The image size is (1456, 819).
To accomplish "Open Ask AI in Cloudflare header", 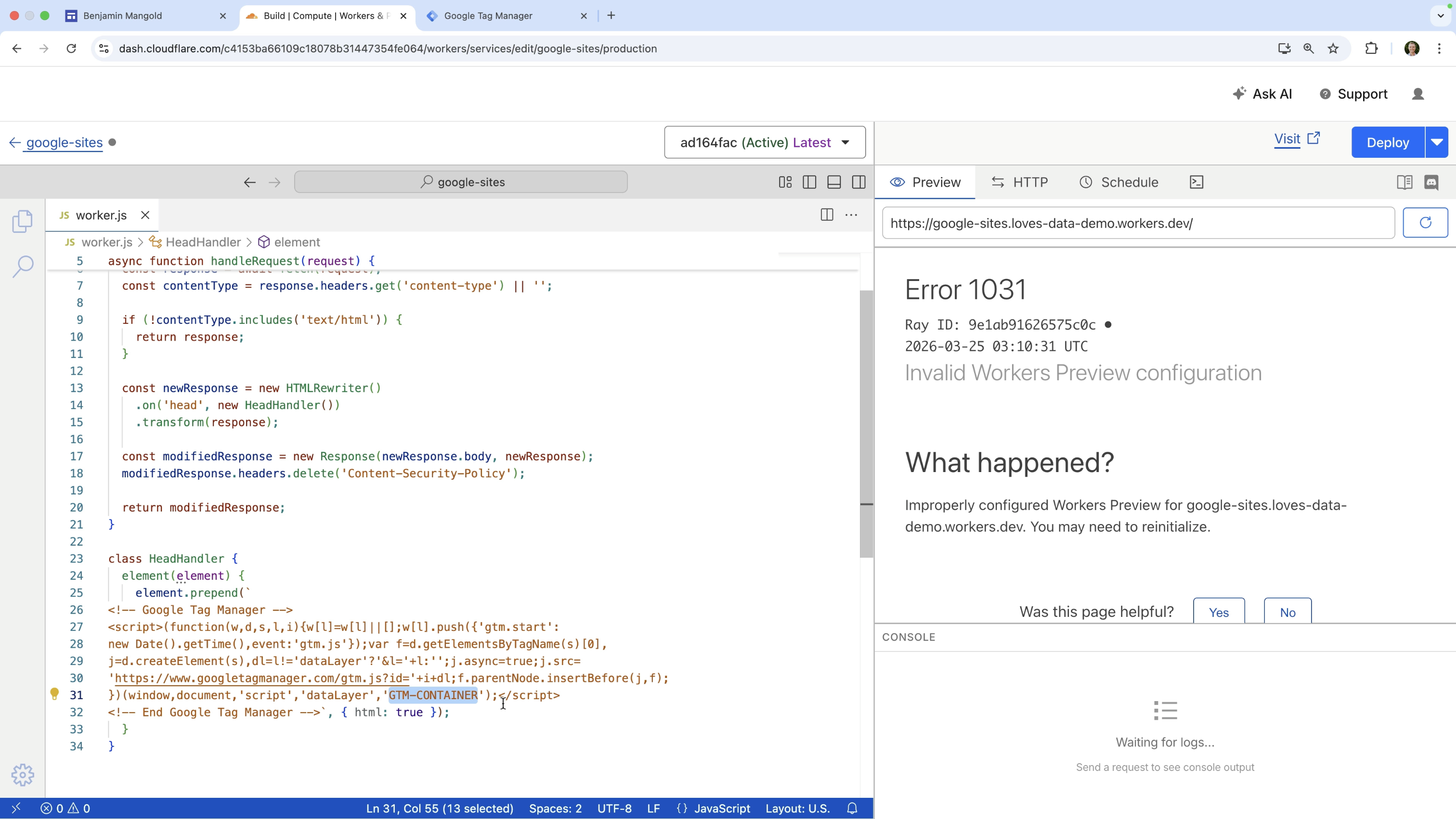I will 1262,94.
